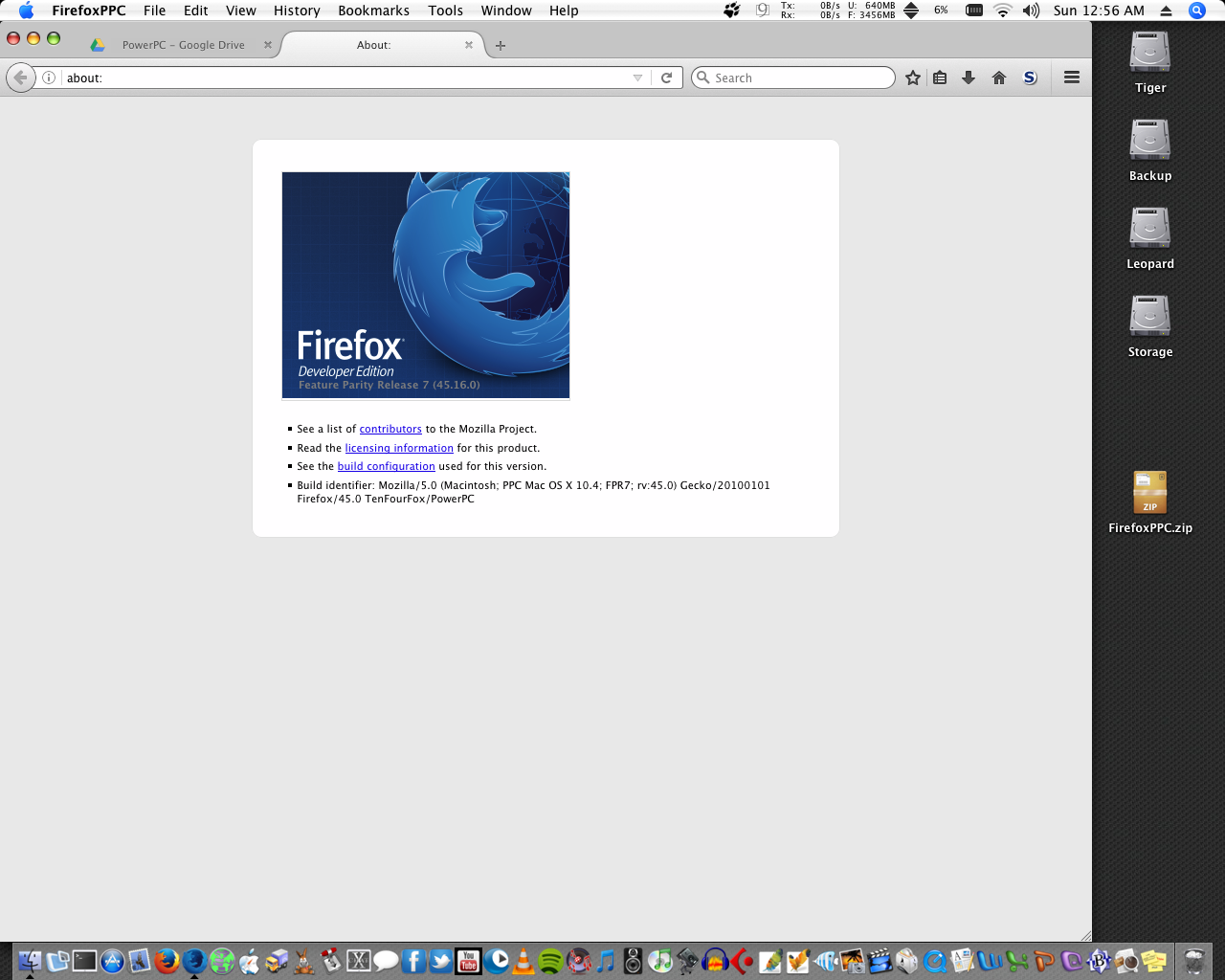Click the paw print menu bar icon
This screenshot has width=1225, height=980.
point(732,11)
